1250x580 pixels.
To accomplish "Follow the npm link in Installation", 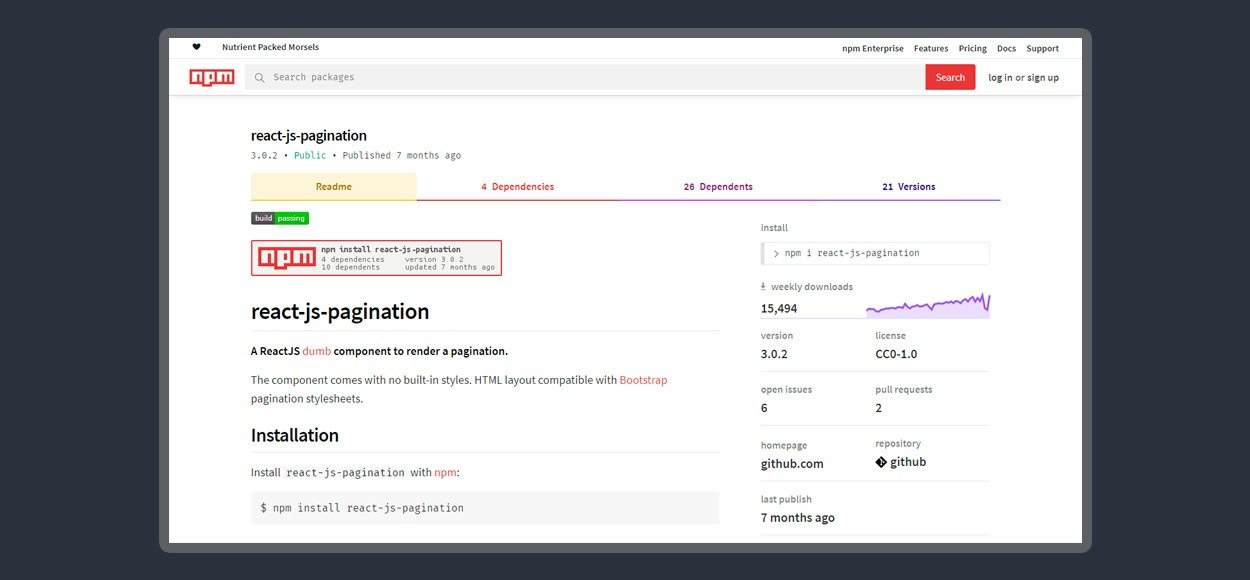I will coord(445,472).
